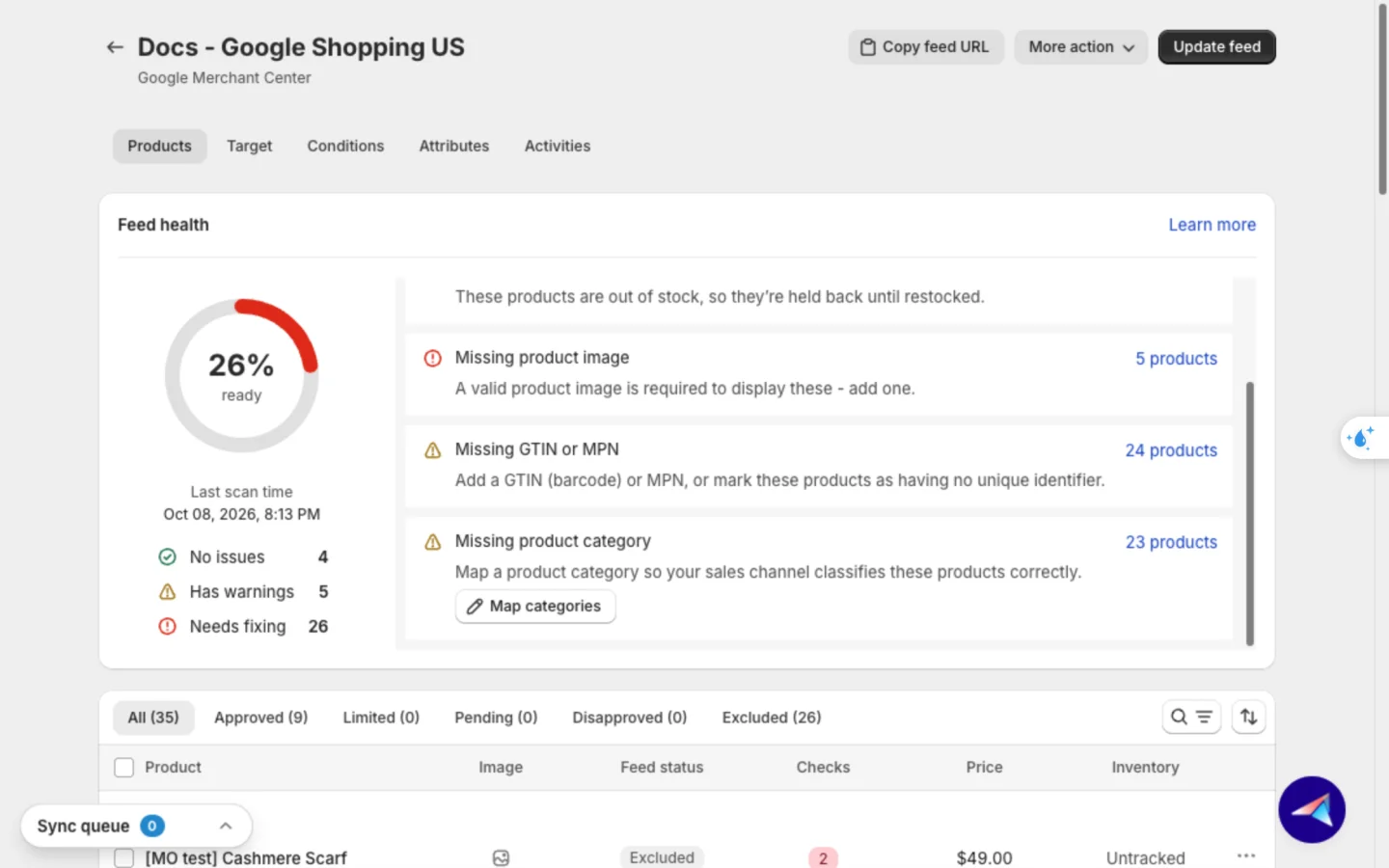Open the More action dropdown
Viewport: 1389px width, 868px height.
(x=1080, y=47)
